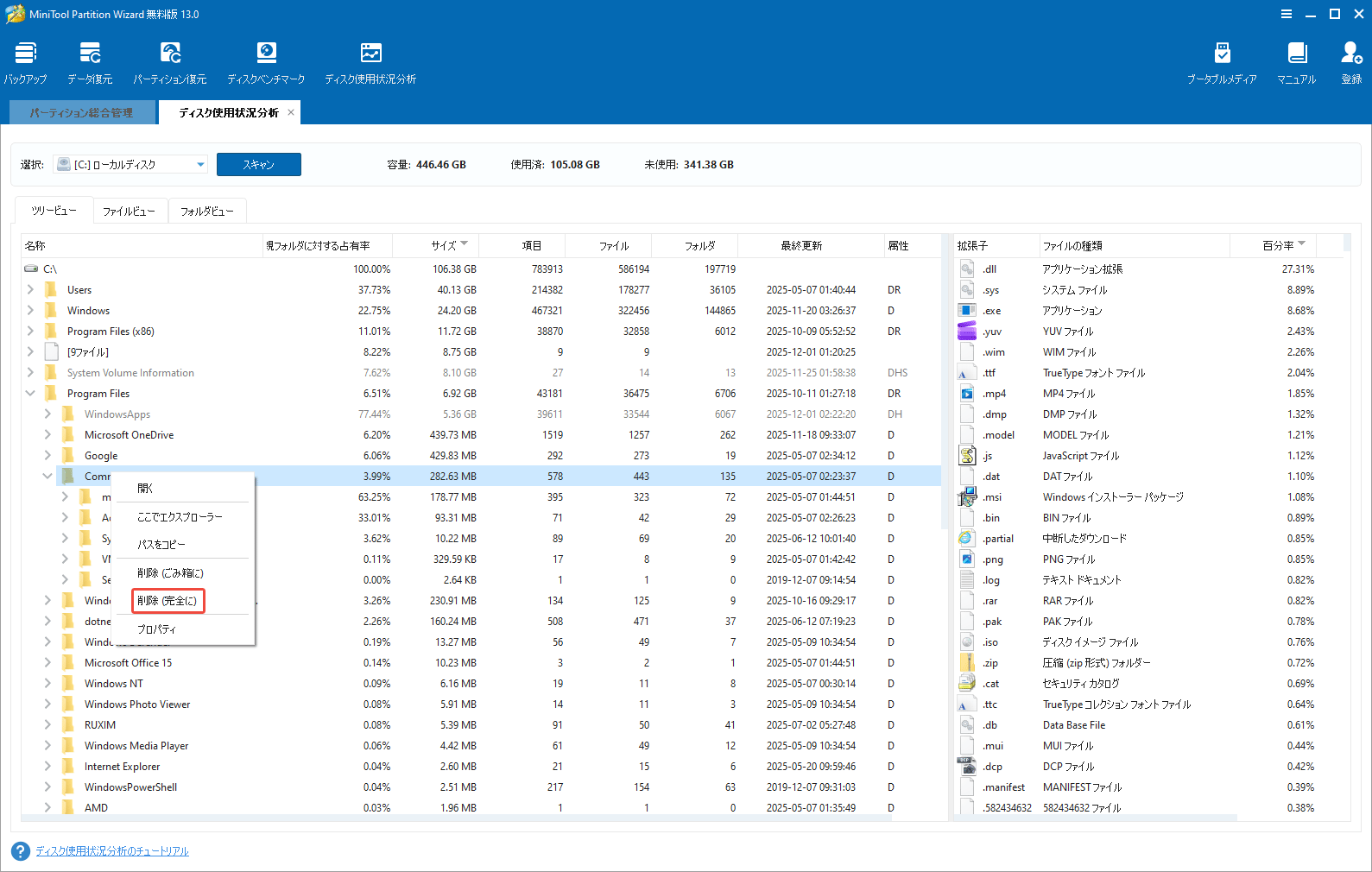Choose プロパティ from context menu
This screenshot has height=872, width=1372.
point(183,629)
